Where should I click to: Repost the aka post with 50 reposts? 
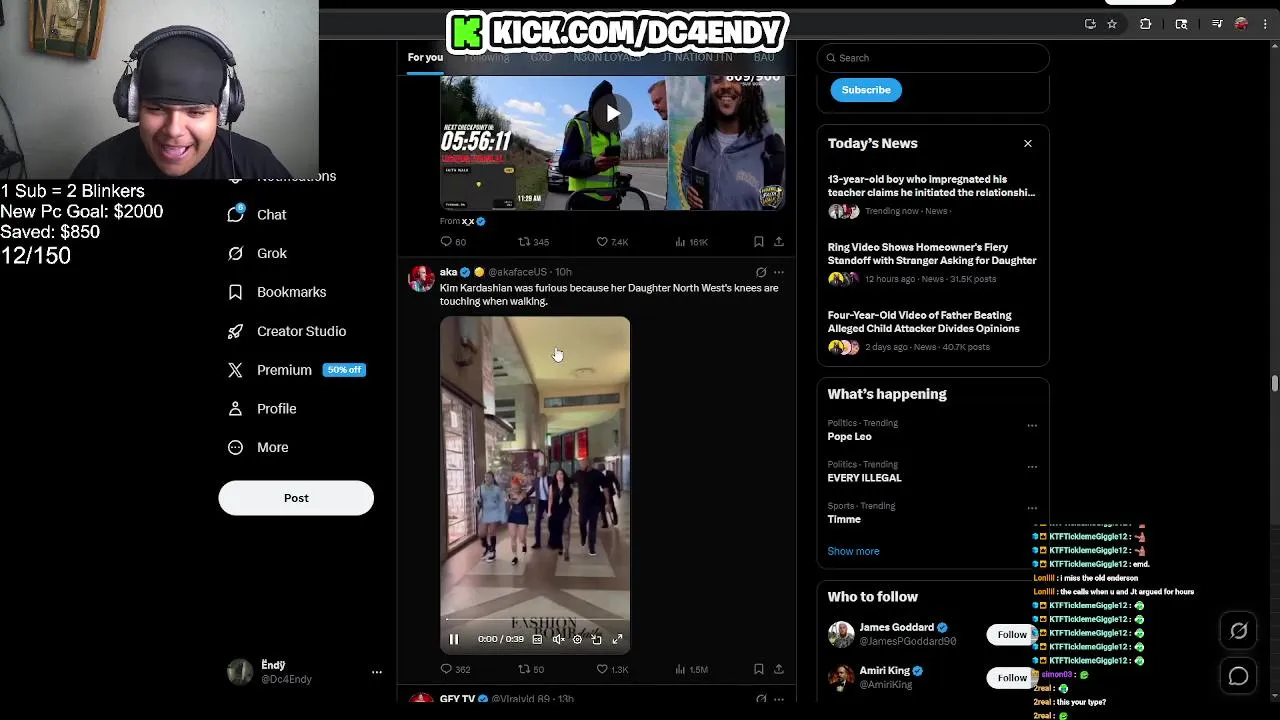pos(531,669)
